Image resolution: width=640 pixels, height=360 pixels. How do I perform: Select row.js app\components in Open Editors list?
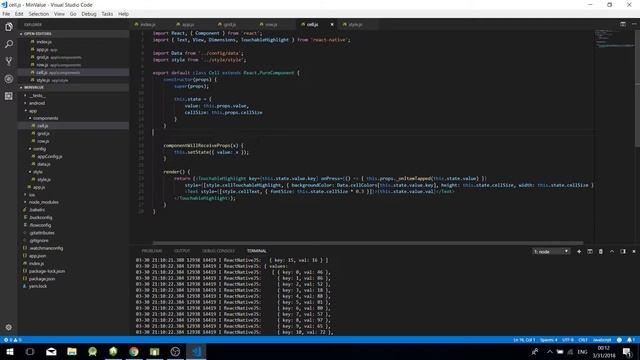(x=58, y=64)
